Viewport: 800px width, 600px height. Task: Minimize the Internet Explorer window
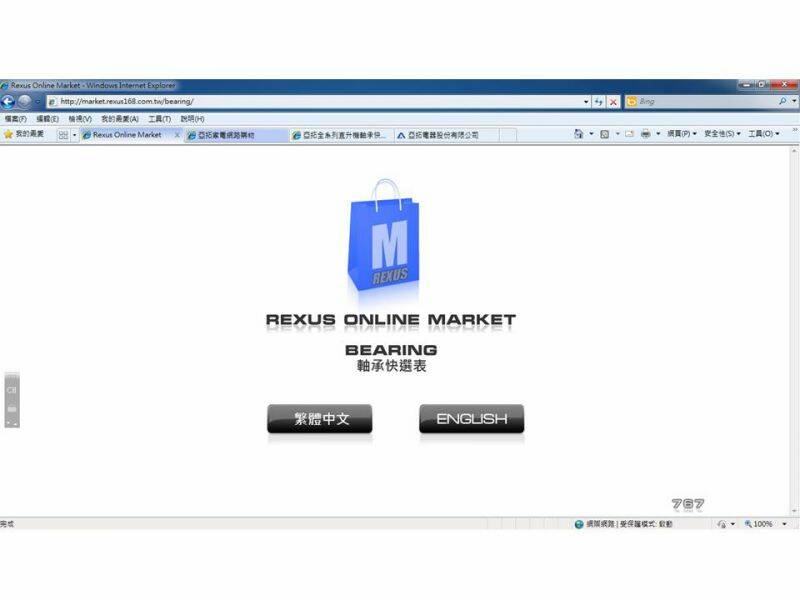(x=746, y=84)
